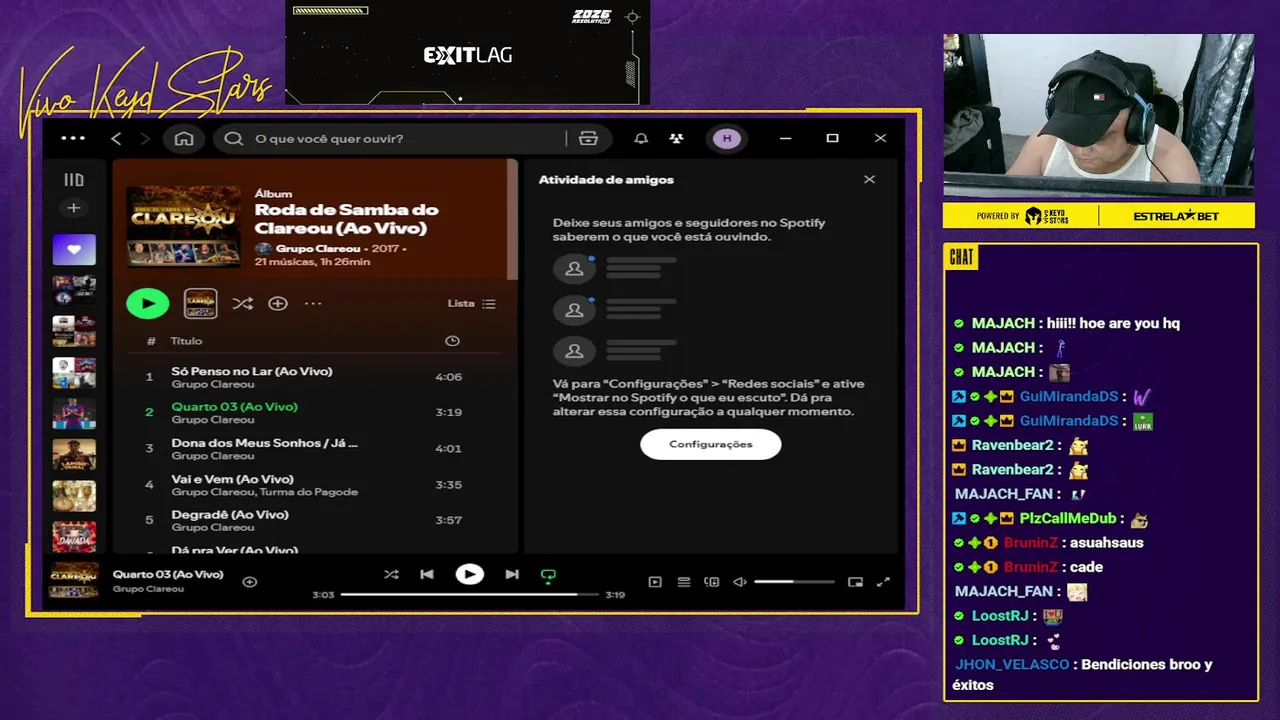This screenshot has height=720, width=1280.
Task: Open the profile avatar 'H' menu
Action: pos(727,139)
